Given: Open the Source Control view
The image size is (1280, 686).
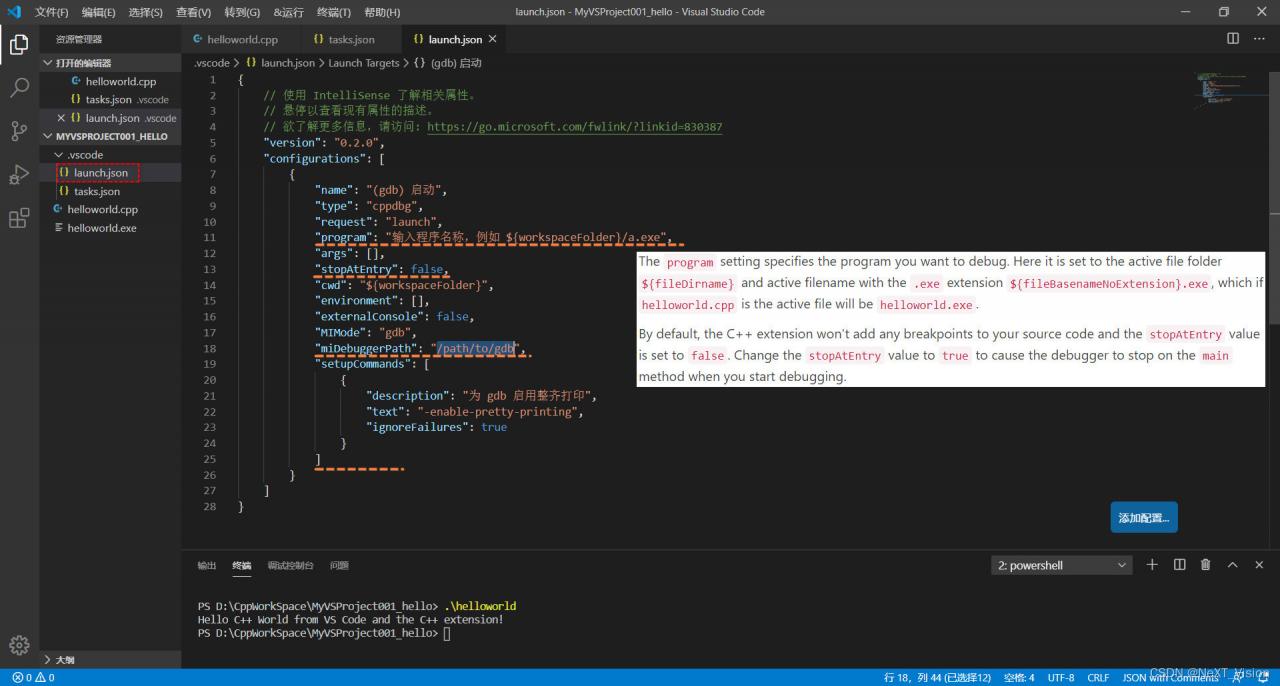Looking at the screenshot, I should (x=19, y=131).
